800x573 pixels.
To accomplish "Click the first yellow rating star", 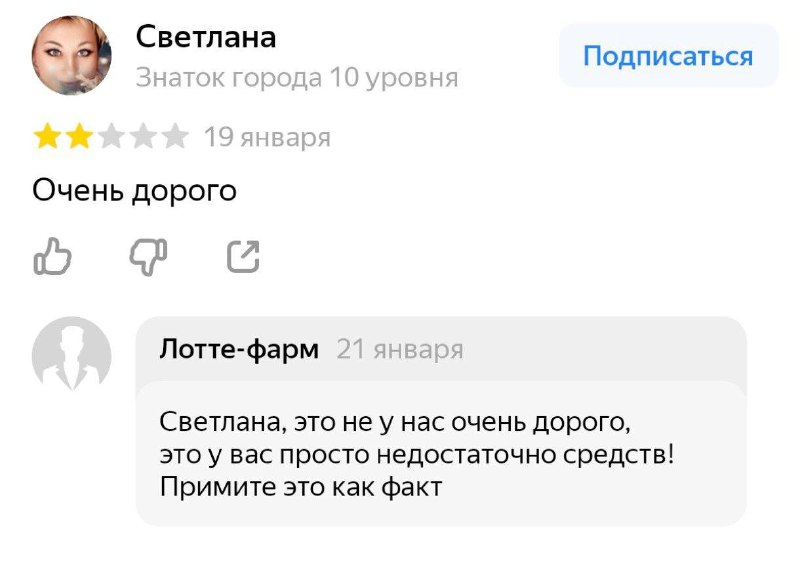I will coord(47,137).
